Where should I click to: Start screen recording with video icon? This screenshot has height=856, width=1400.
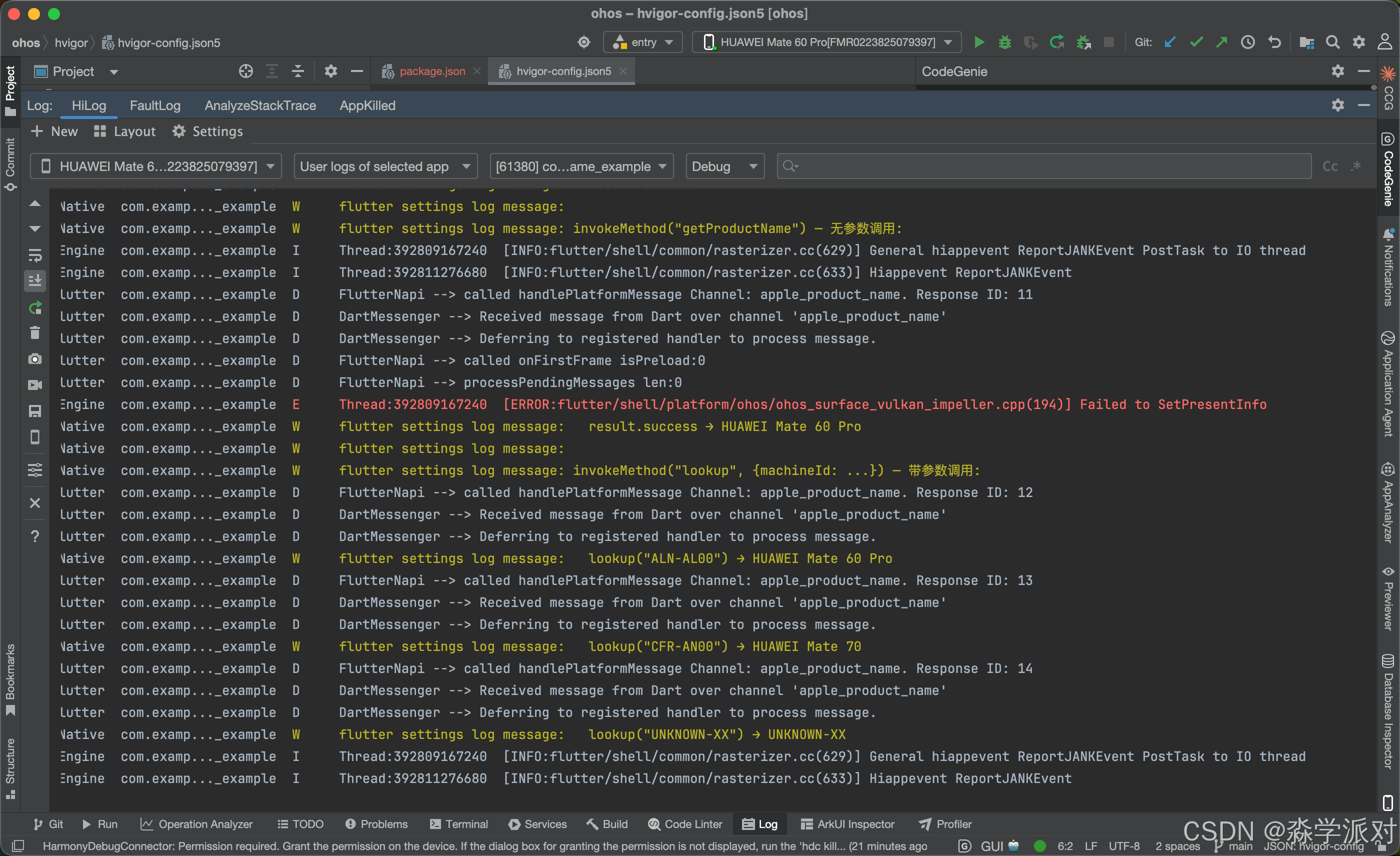click(34, 385)
